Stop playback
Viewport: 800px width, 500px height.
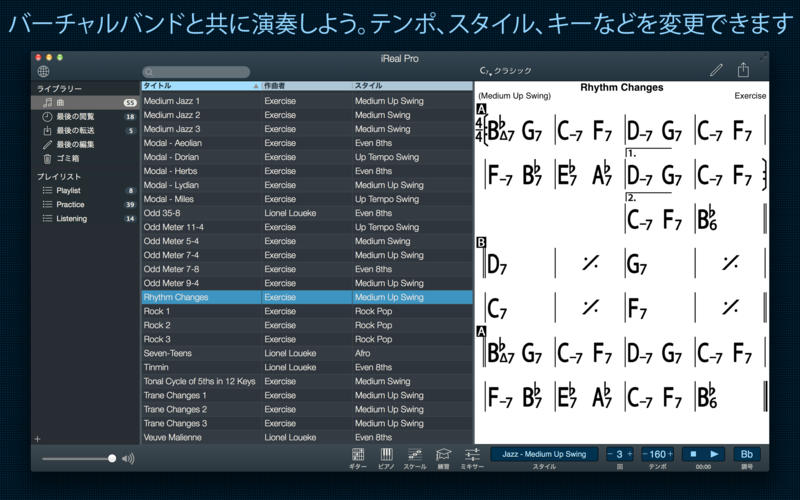(x=693, y=454)
